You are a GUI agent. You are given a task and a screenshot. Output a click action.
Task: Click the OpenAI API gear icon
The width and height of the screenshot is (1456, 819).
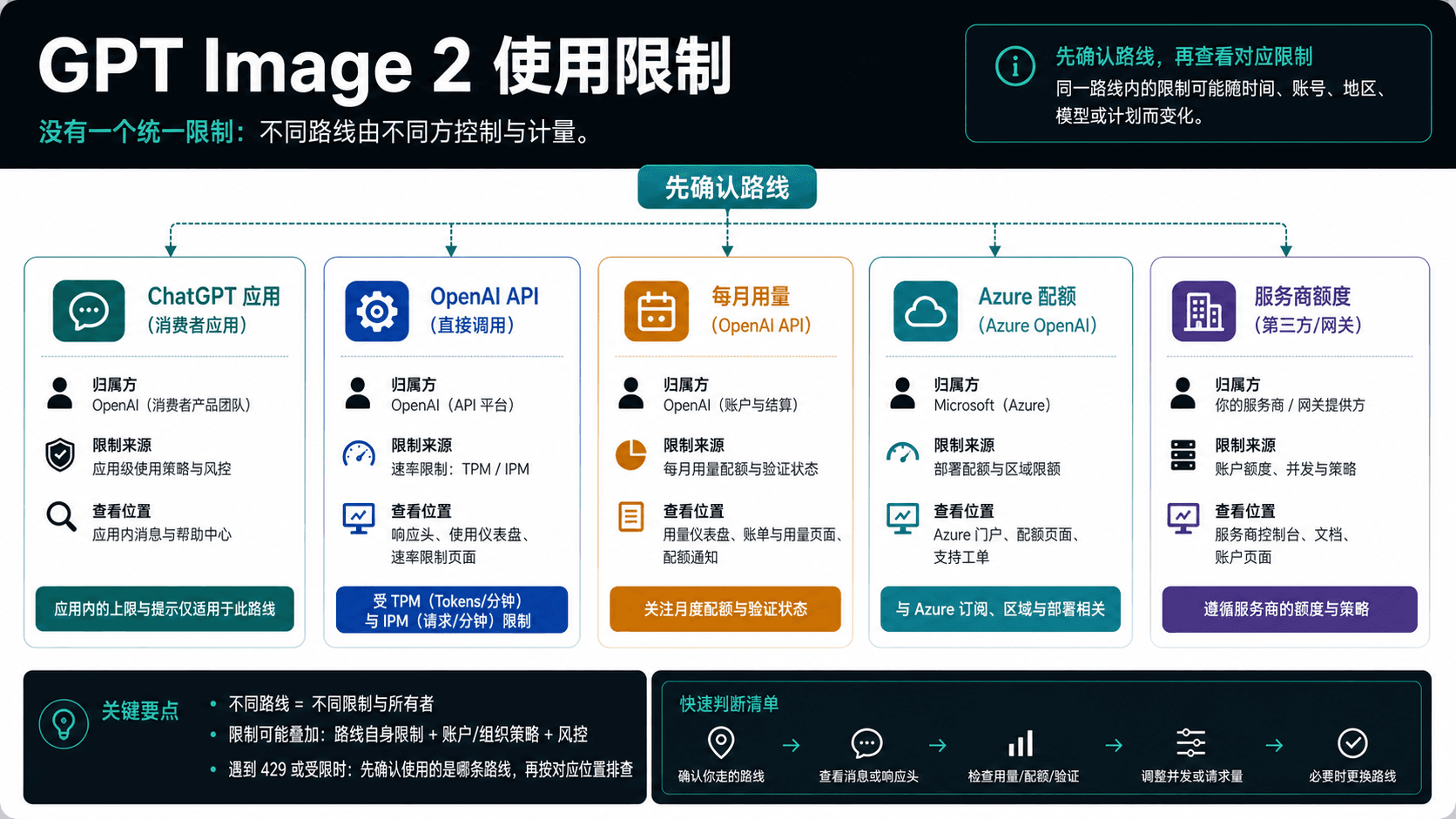point(377,311)
